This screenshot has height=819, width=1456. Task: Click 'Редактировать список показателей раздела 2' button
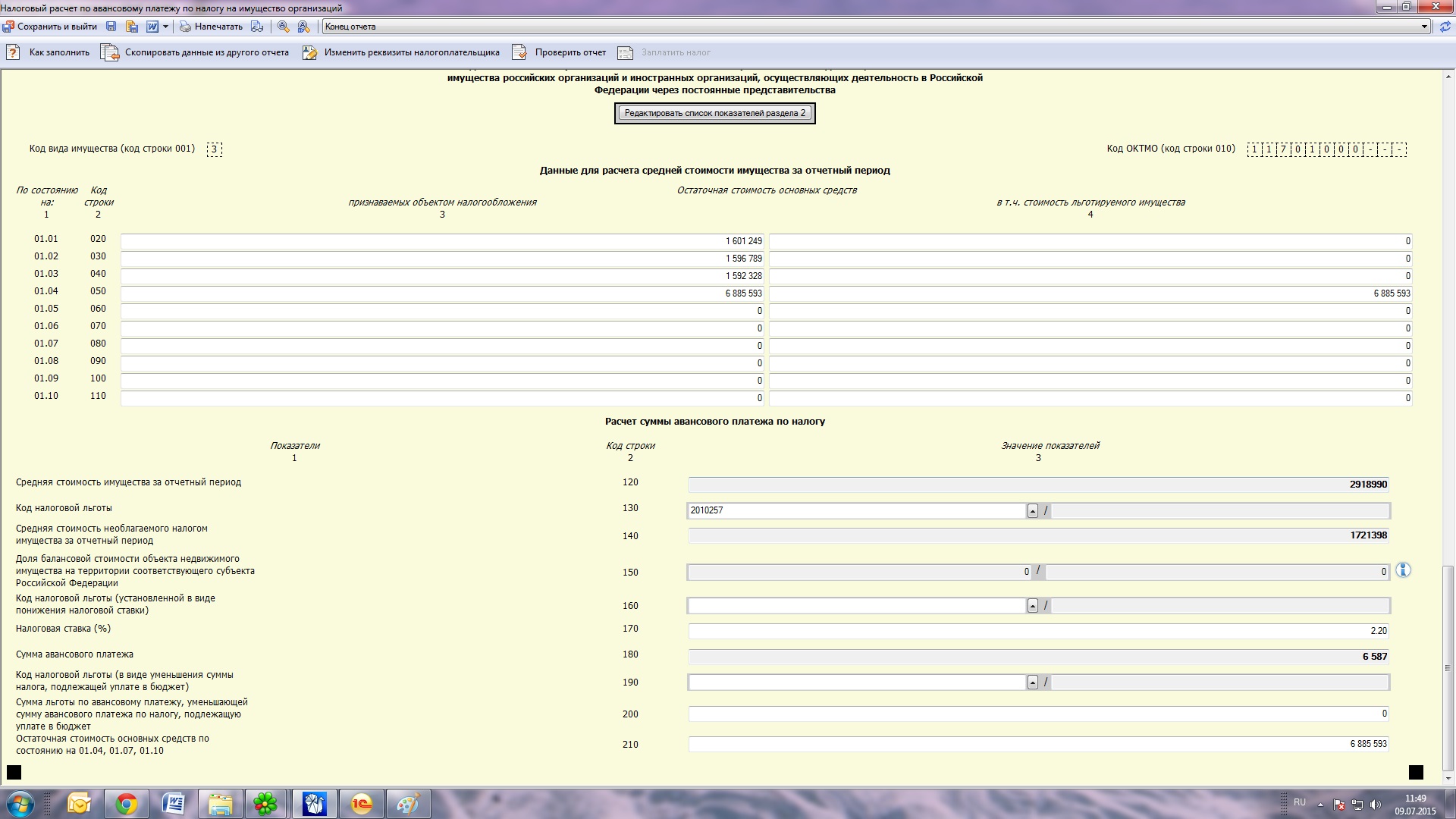[714, 113]
